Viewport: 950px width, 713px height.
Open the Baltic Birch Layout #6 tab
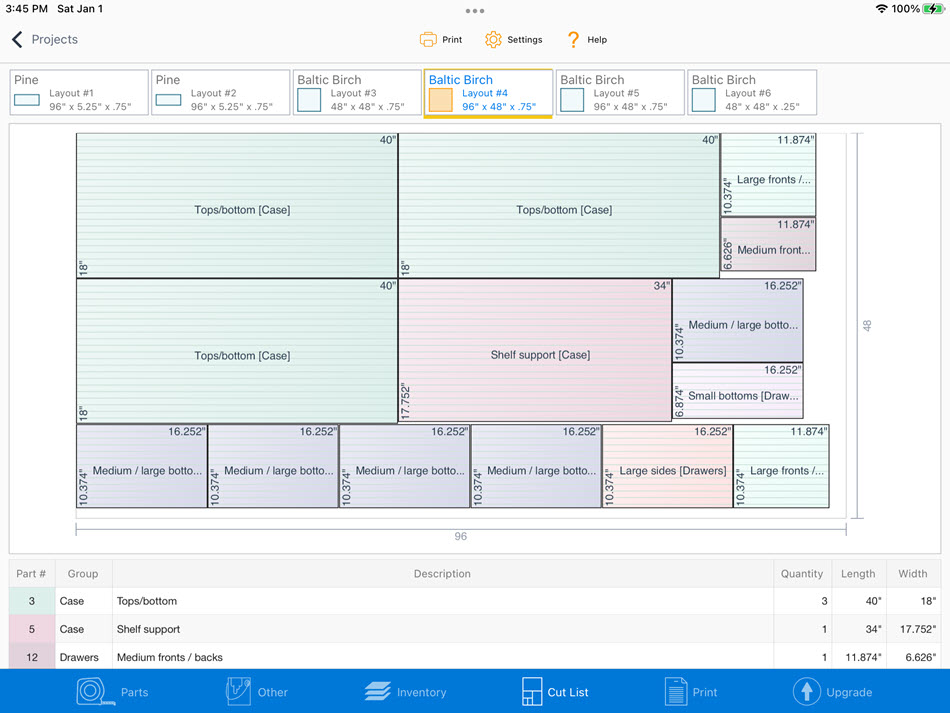coord(752,92)
